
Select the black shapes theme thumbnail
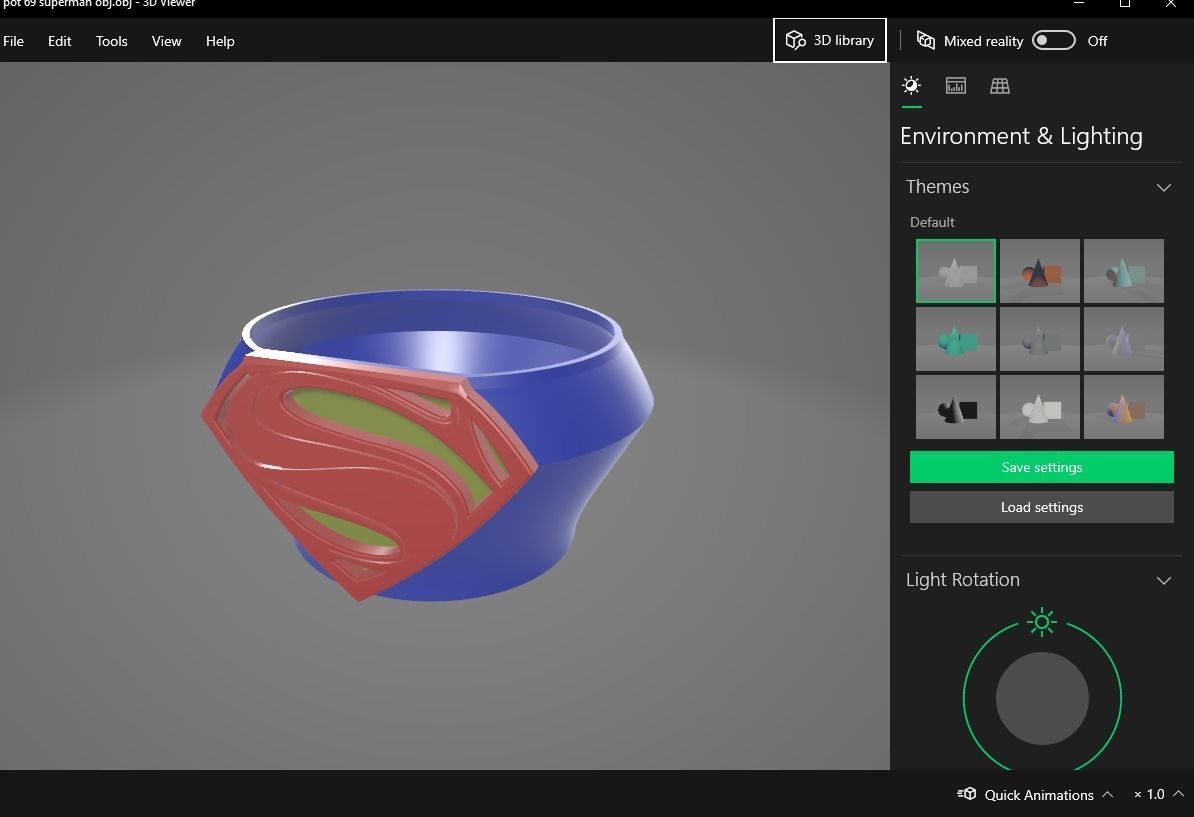[956, 407]
